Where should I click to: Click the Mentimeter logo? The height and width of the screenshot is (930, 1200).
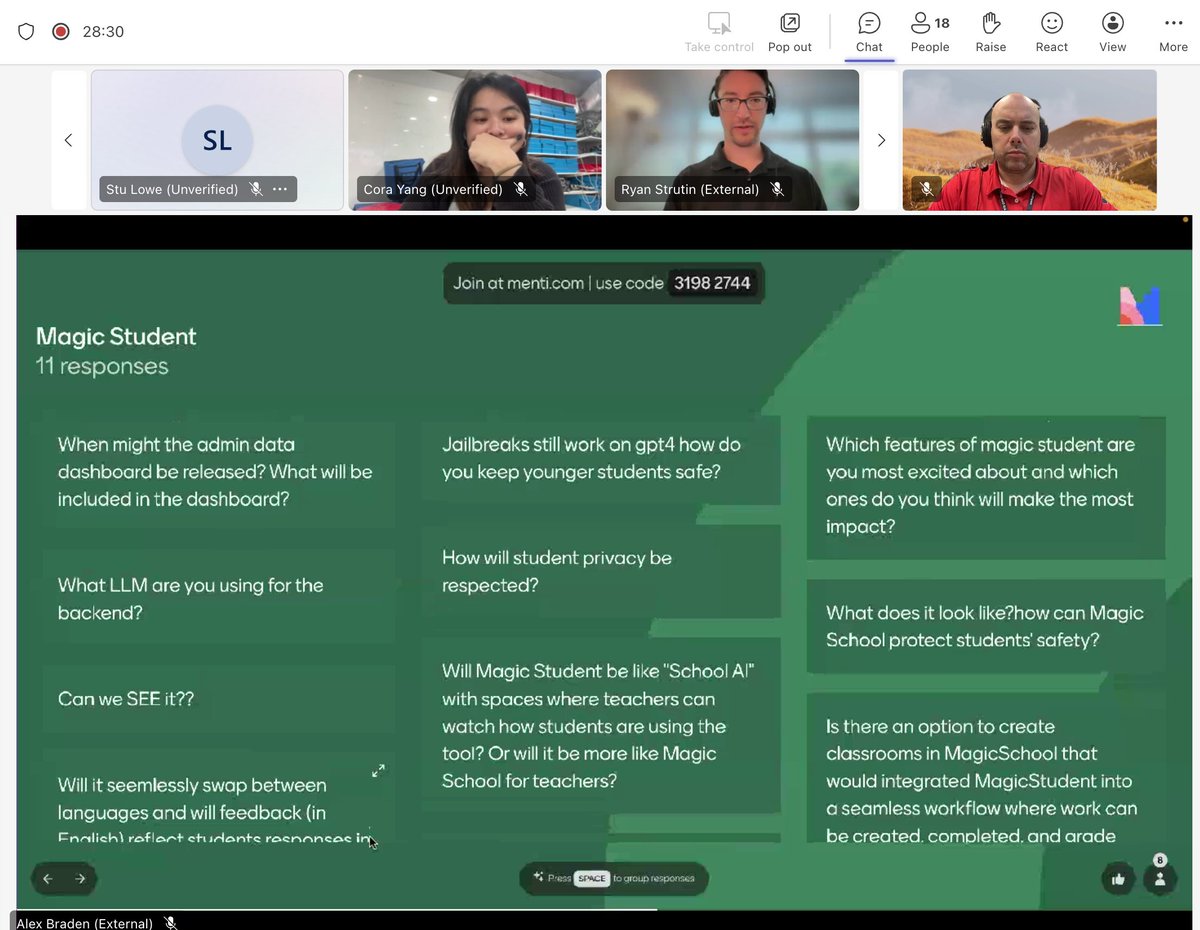(x=1139, y=306)
